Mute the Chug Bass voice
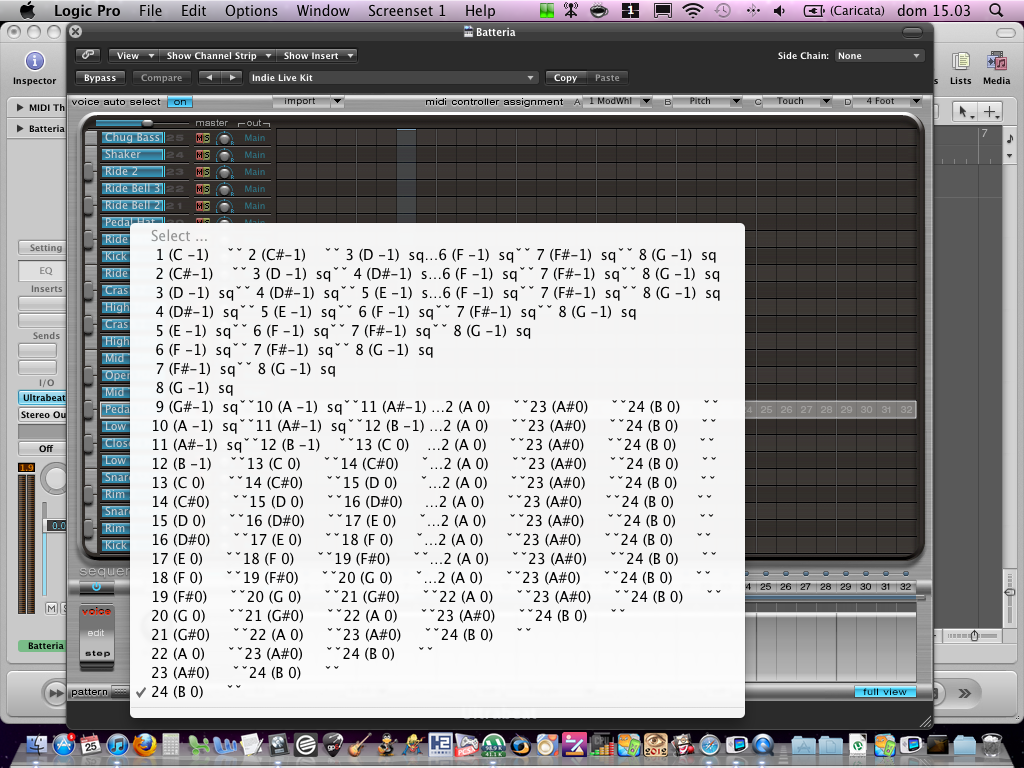Screen dimensions: 1024x768 coord(200,138)
